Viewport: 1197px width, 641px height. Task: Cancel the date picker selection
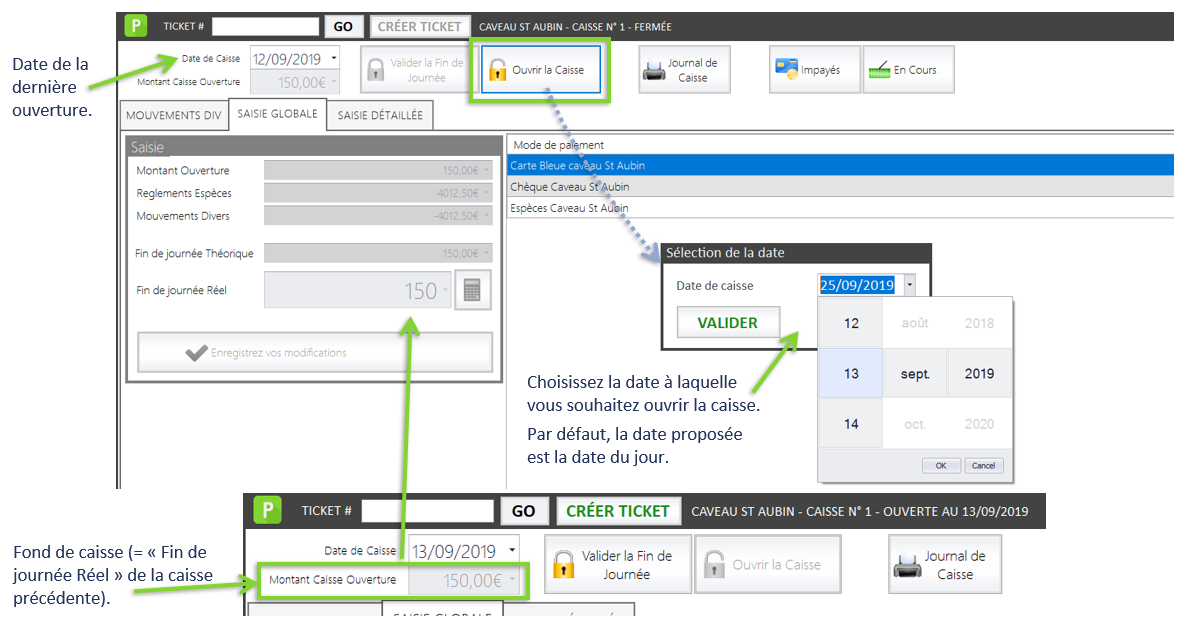[983, 466]
